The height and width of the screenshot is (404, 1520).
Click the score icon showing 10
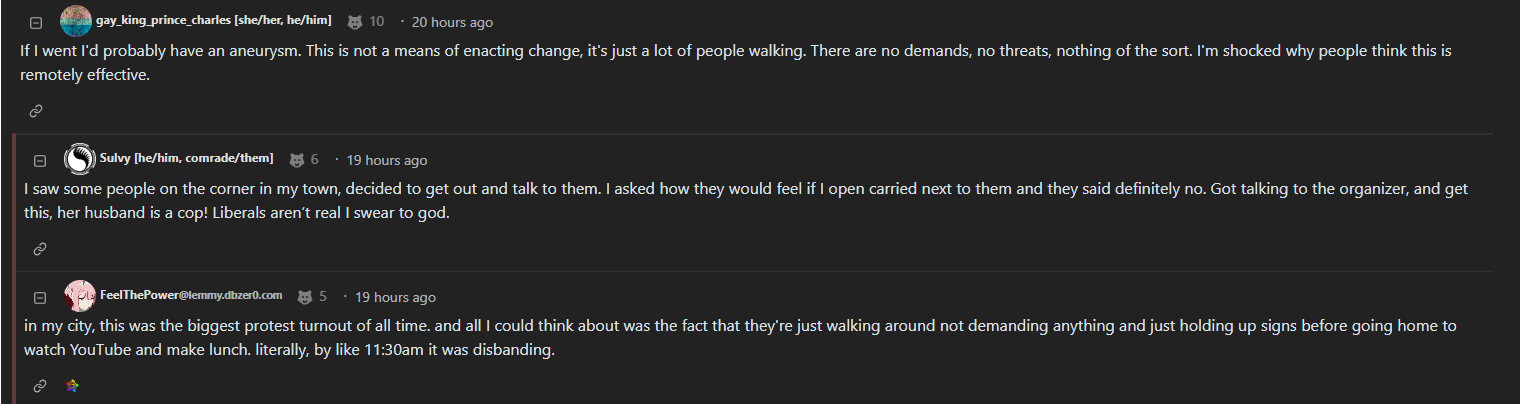355,22
